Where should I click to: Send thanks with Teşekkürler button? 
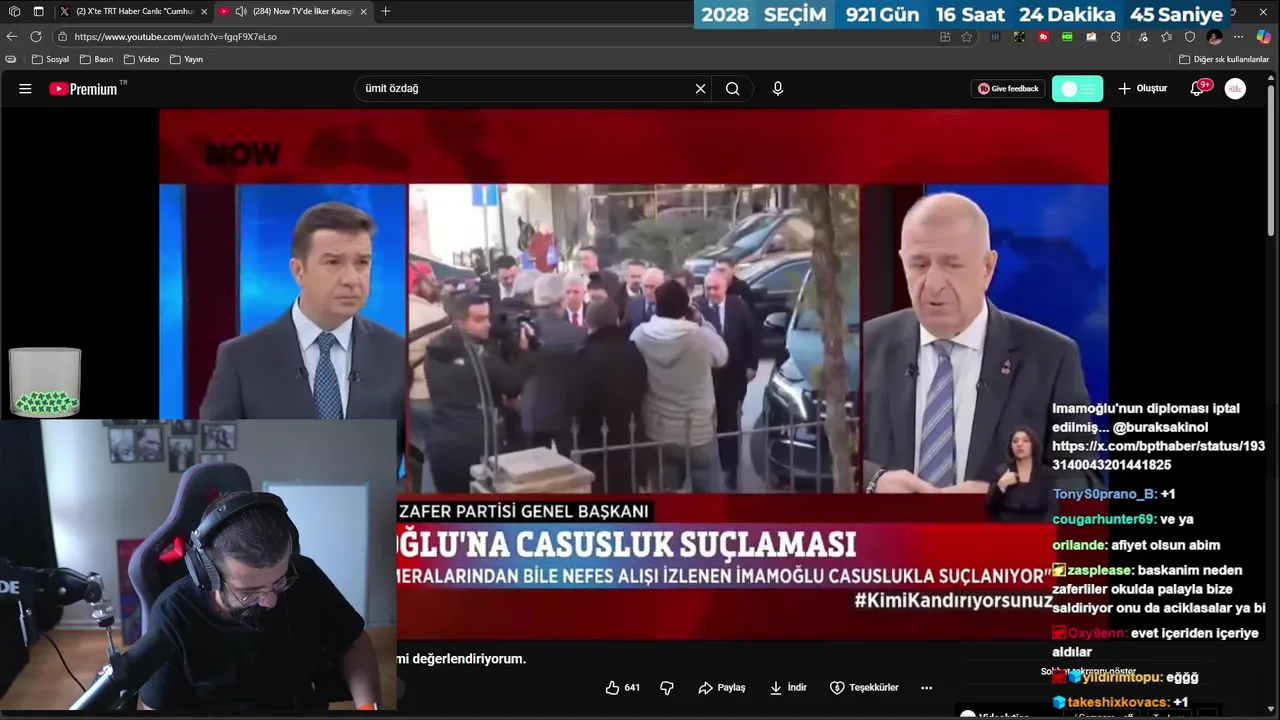pos(864,687)
